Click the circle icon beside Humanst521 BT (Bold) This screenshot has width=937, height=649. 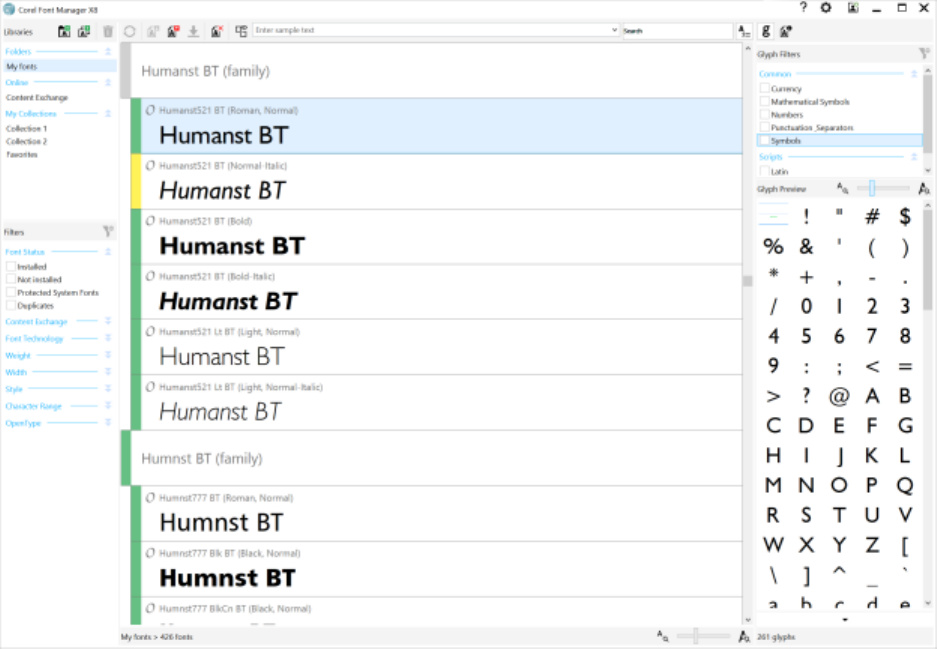[150, 221]
